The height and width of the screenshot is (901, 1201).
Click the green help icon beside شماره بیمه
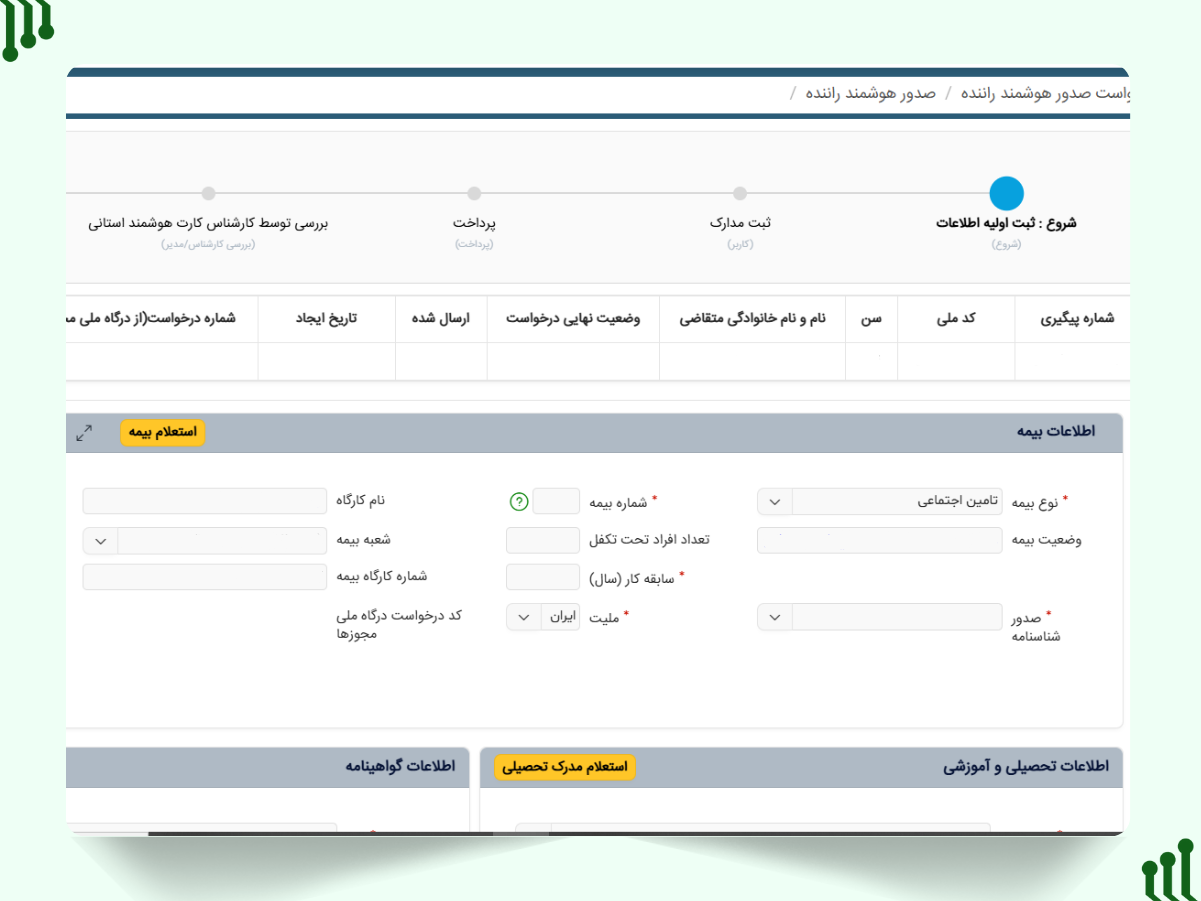[x=518, y=502]
